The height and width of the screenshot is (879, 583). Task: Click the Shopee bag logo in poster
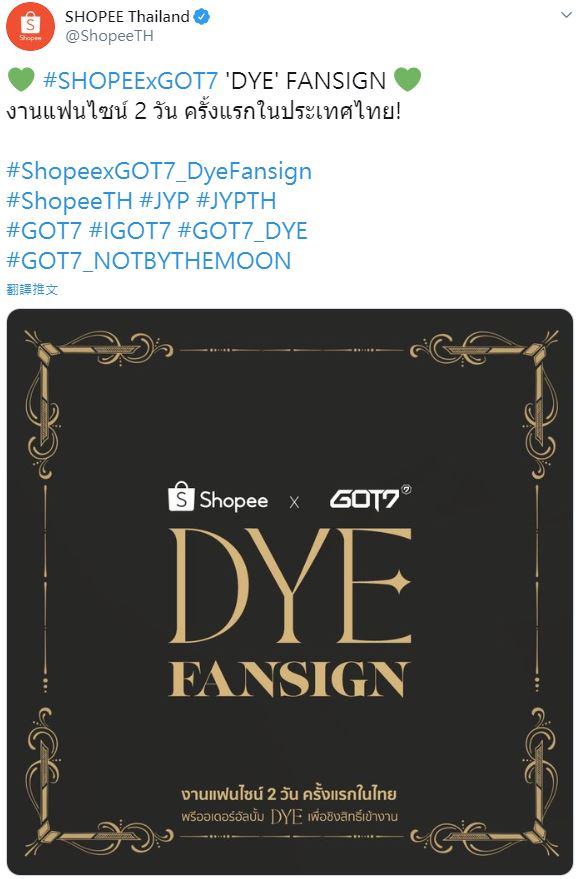pos(181,496)
